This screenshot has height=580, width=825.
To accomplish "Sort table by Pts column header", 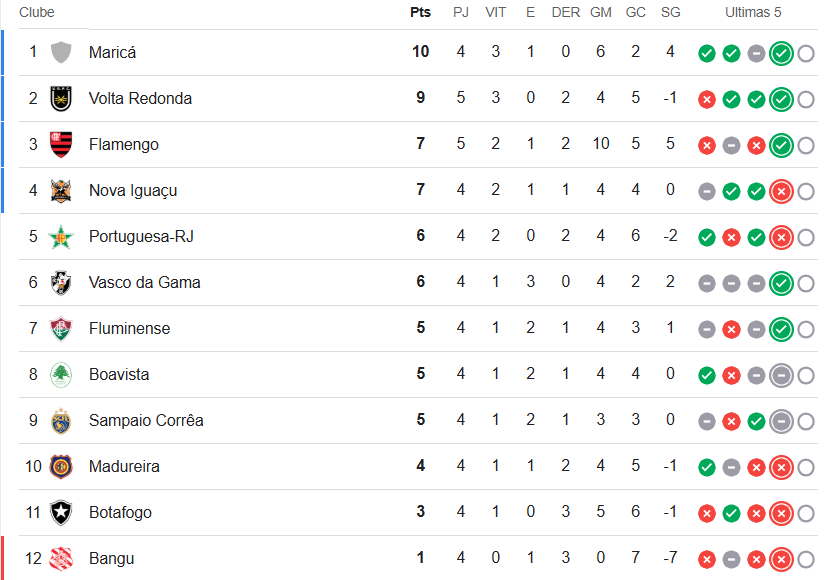I will 420,13.
